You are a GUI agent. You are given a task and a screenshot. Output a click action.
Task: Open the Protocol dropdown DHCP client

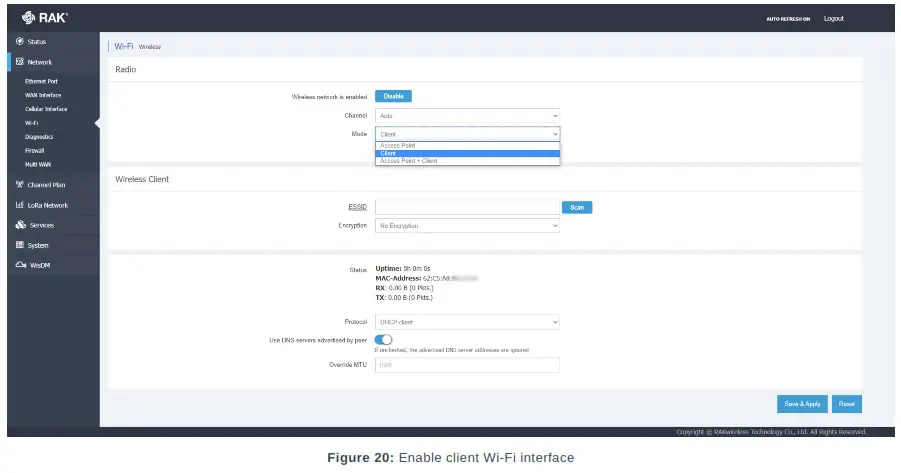click(x=467, y=322)
